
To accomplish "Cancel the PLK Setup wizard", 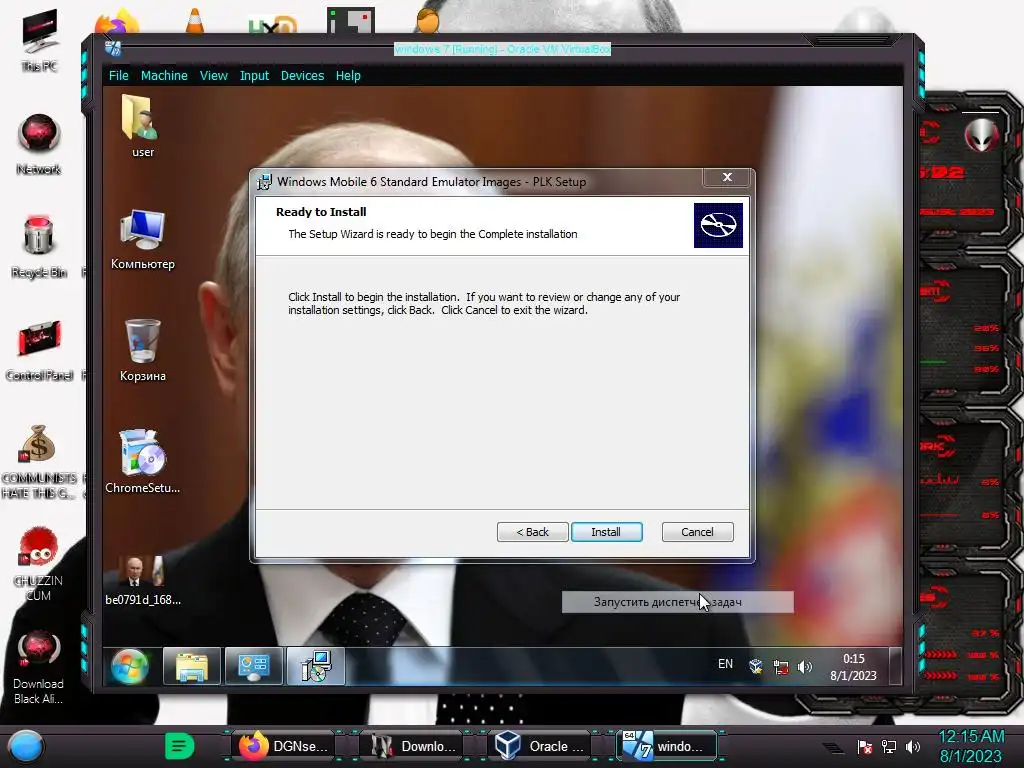I will (x=697, y=532).
